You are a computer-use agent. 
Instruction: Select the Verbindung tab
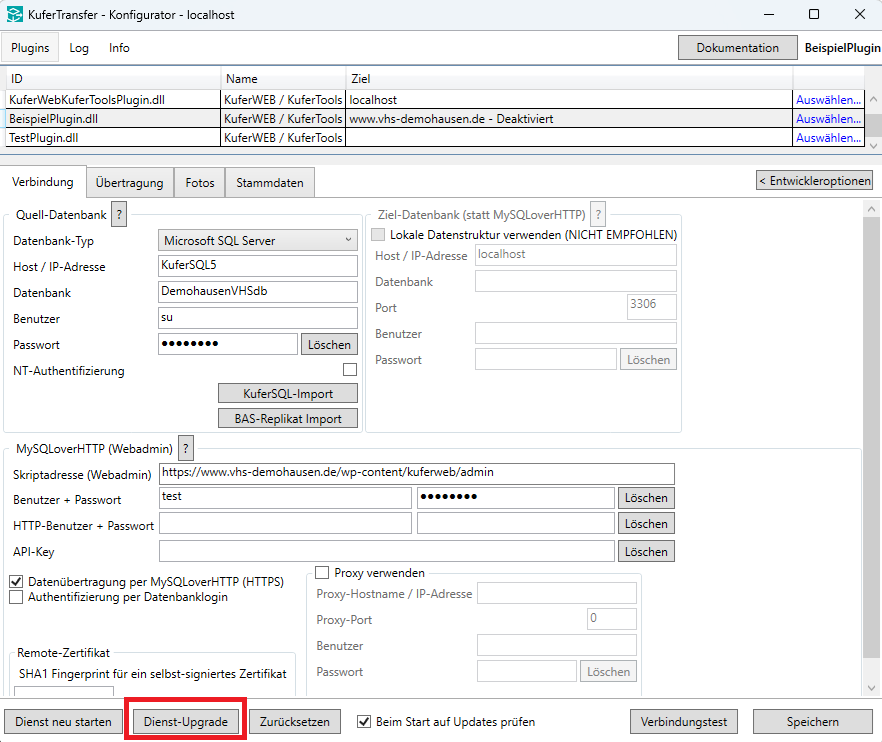tap(43, 182)
